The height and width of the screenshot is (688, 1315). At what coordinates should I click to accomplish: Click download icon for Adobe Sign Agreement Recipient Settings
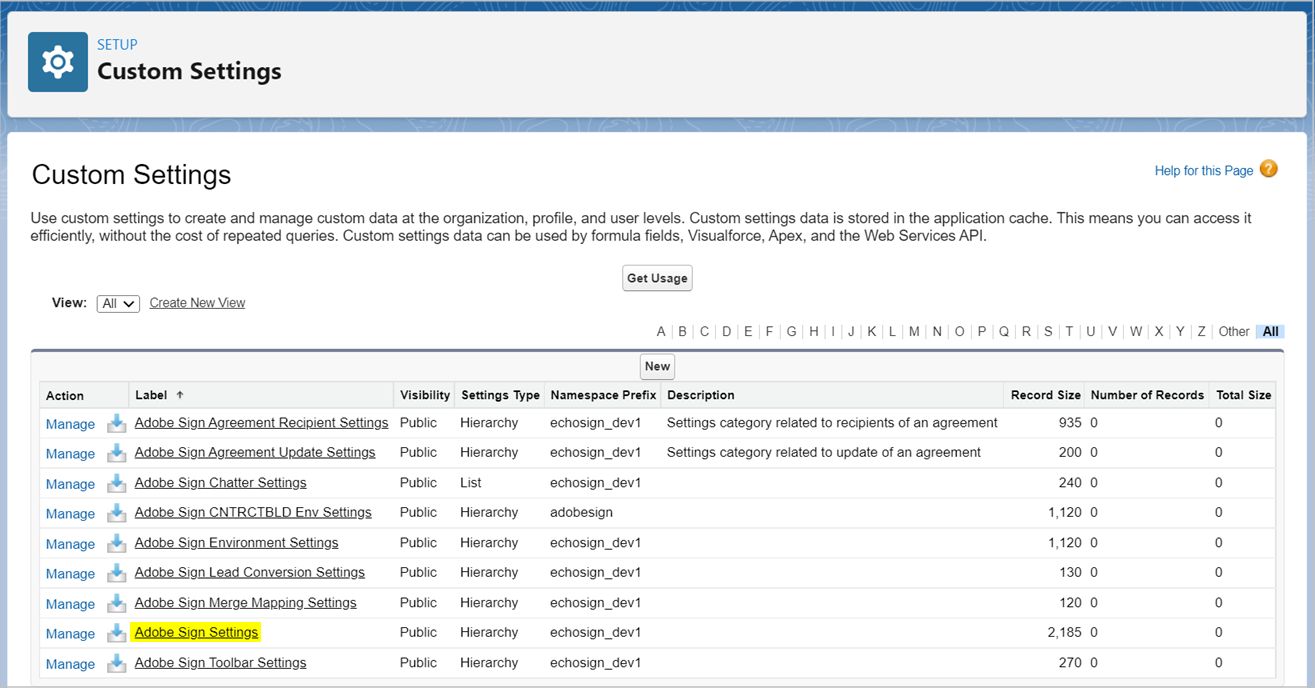click(x=117, y=423)
